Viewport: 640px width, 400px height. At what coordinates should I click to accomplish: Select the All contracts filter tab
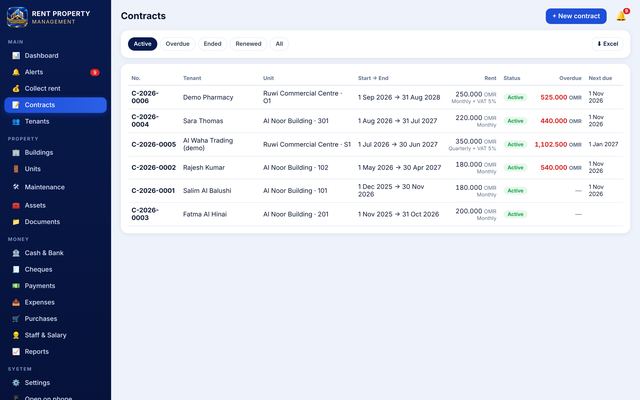pyautogui.click(x=279, y=44)
